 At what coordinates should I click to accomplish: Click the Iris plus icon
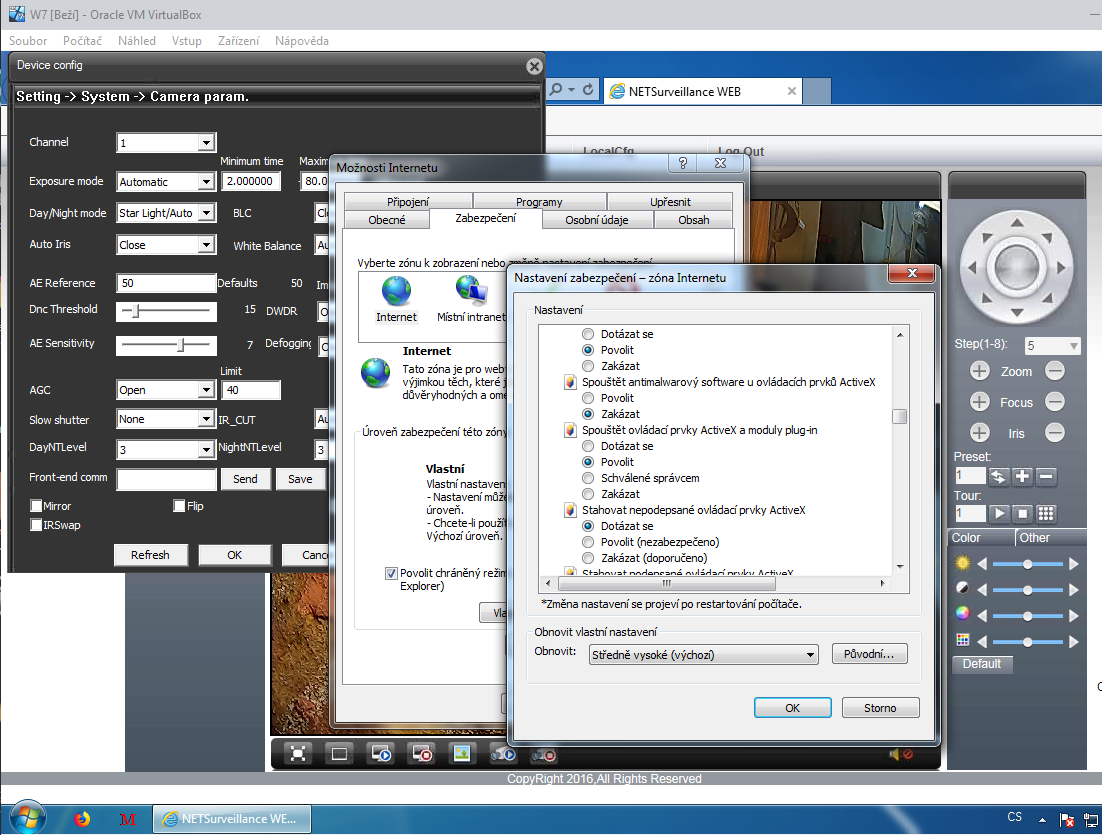pos(980,433)
